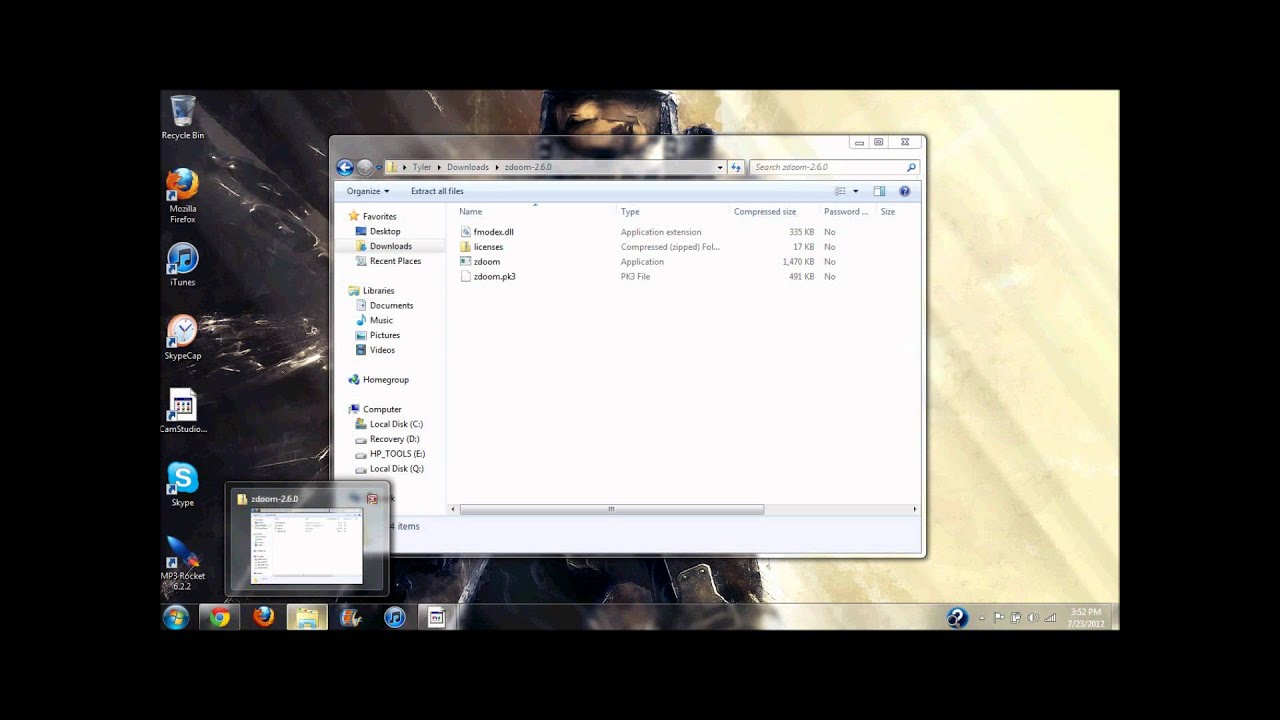The image size is (1280, 720).
Task: Click the horizontal scrollbar thumb in file list
Action: [x=611, y=510]
